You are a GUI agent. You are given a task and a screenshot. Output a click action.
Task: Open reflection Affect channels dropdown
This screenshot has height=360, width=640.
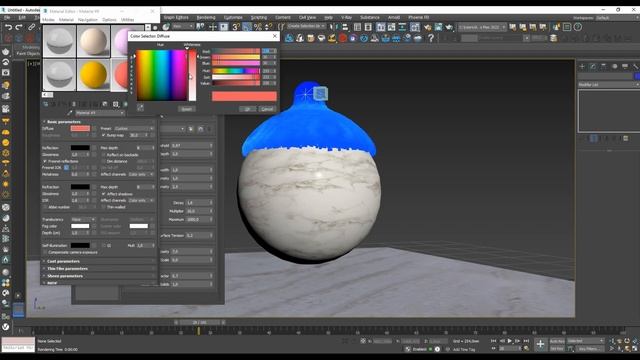click(141, 174)
